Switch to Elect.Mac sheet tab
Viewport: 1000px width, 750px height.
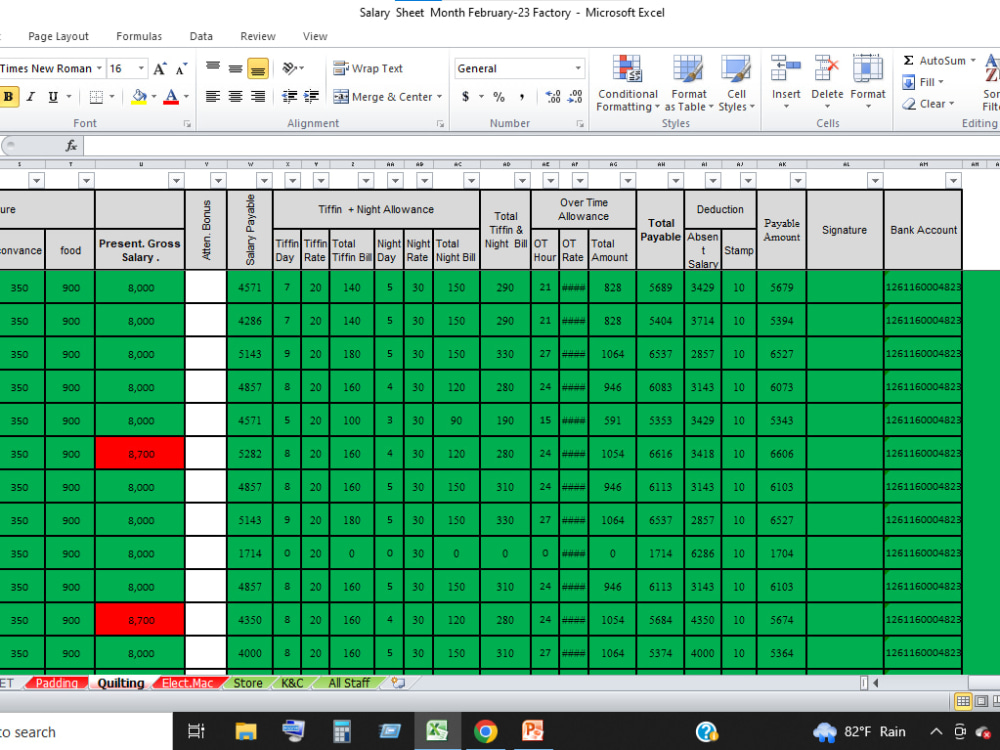[188, 683]
